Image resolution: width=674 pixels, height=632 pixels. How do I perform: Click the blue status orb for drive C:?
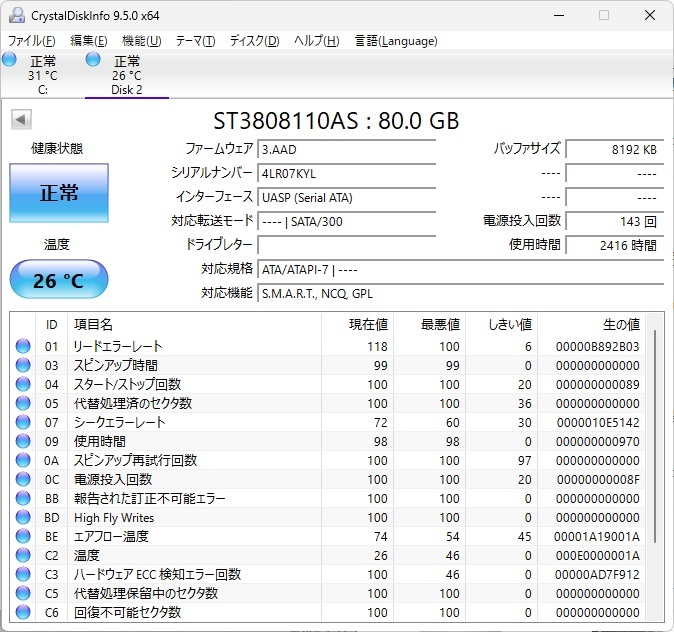[9, 59]
